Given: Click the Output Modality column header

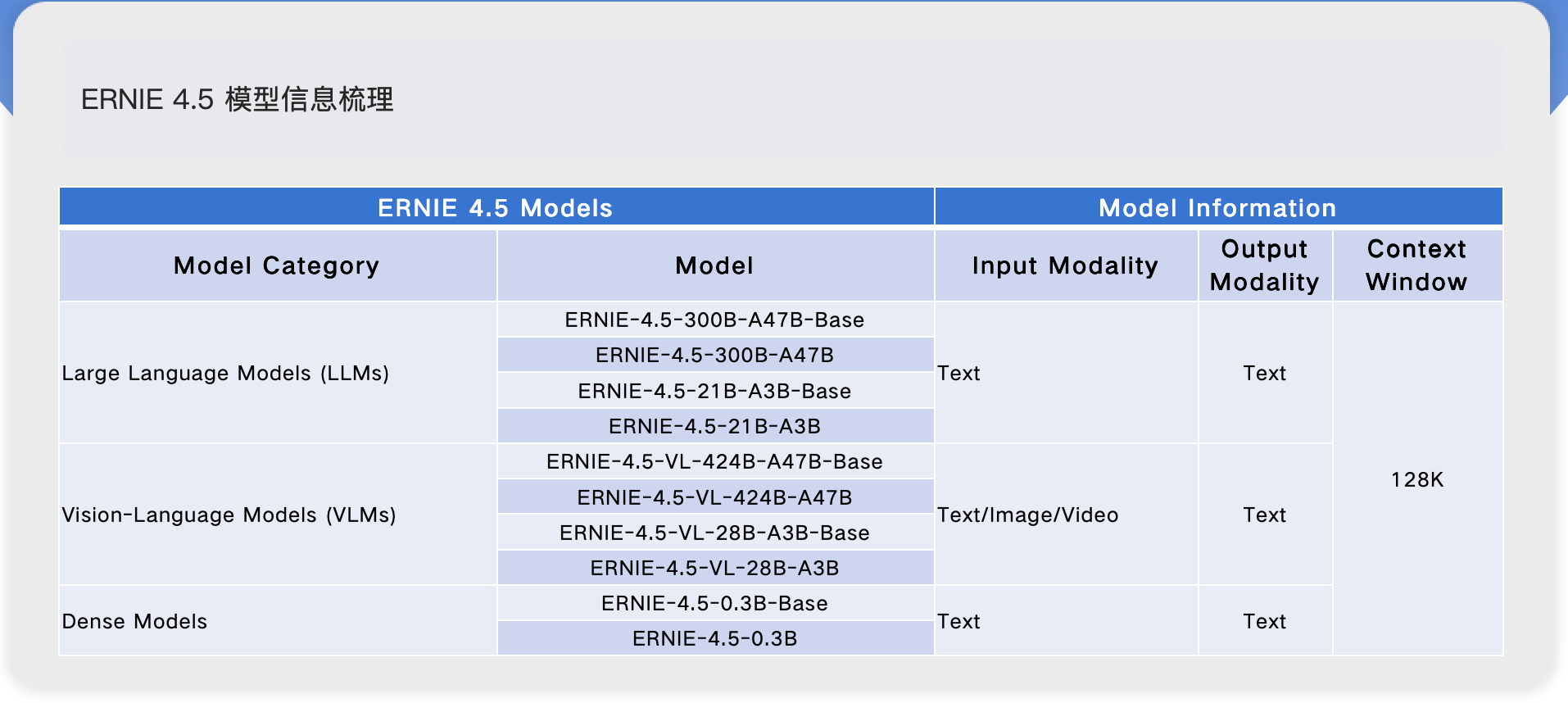Looking at the screenshot, I should [x=1265, y=265].
